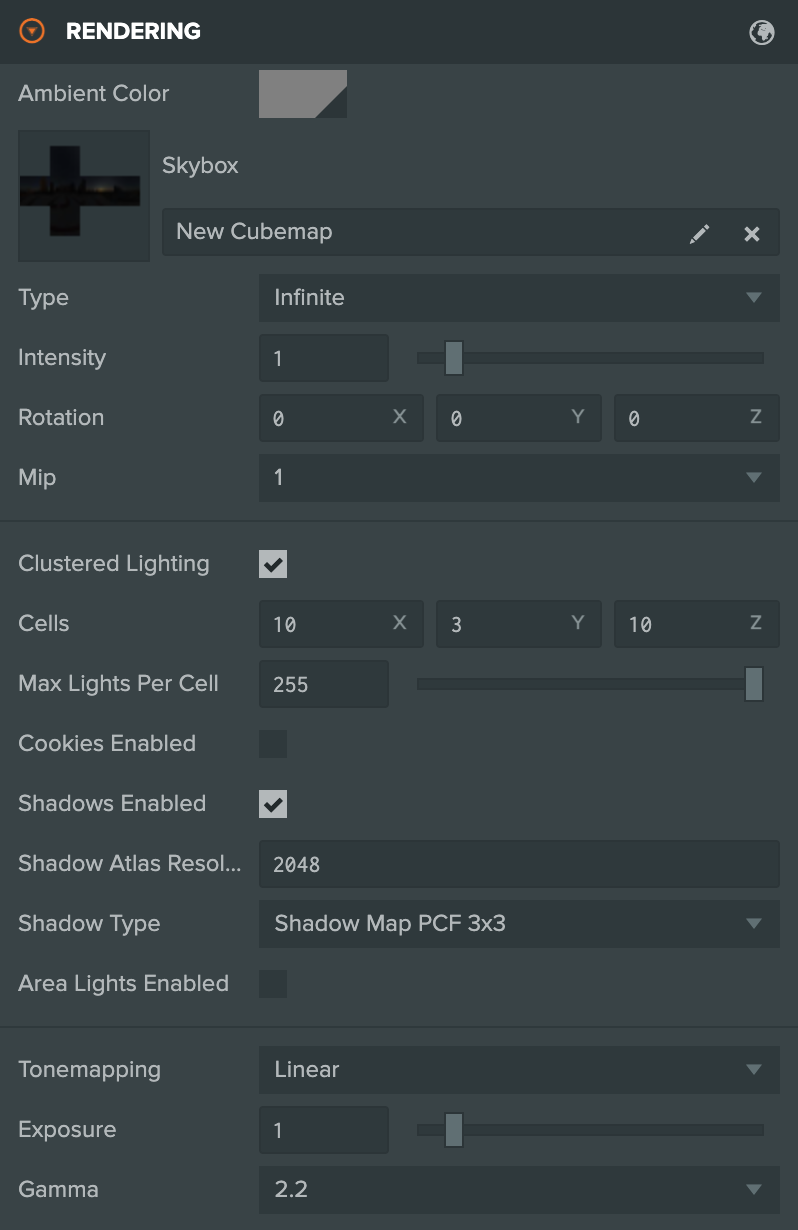Image resolution: width=798 pixels, height=1230 pixels.
Task: Enable the Cookies Enabled checkbox
Action: tap(273, 744)
